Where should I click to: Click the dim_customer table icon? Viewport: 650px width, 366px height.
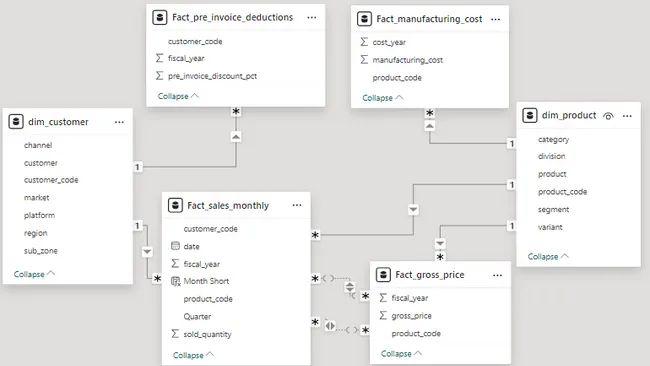pyautogui.click(x=16, y=122)
